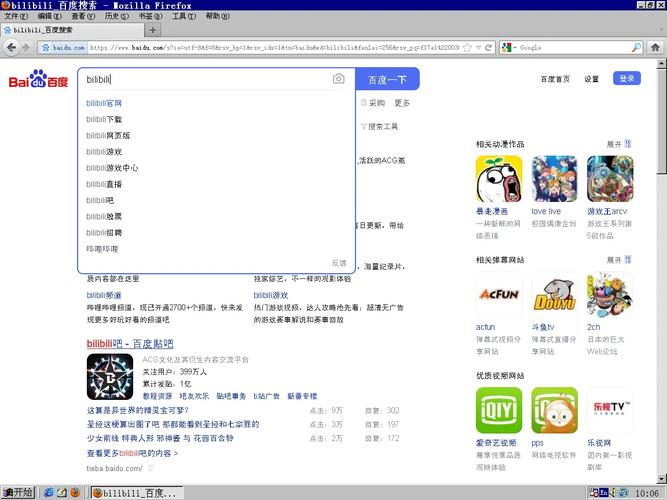
Task: Open a new tab with plus button
Action: [153, 30]
